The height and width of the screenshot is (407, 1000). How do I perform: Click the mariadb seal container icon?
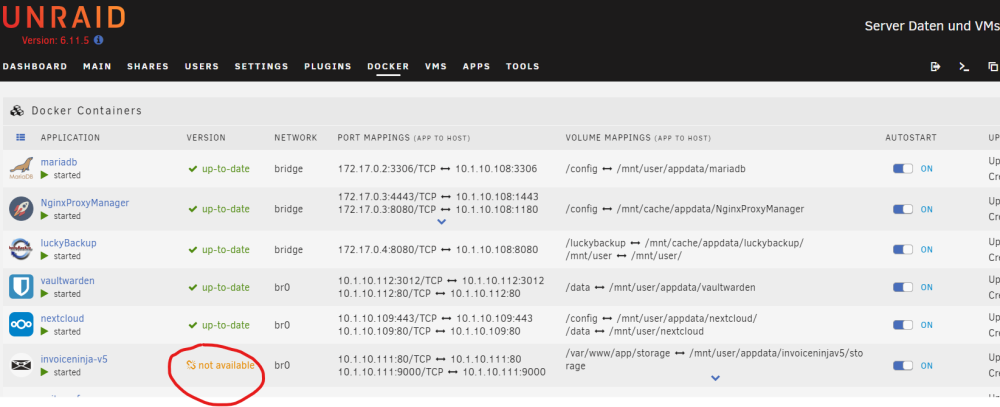[21, 168]
